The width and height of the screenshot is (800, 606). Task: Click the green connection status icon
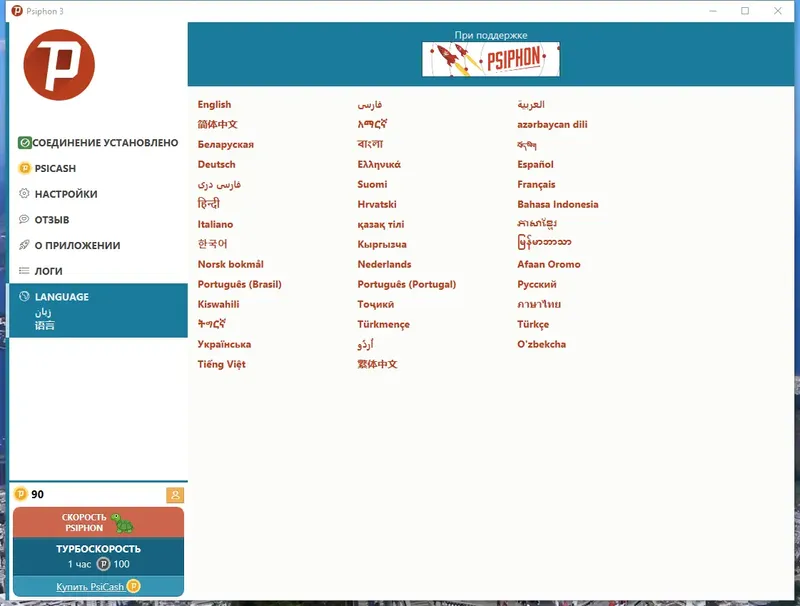pyautogui.click(x=24, y=143)
